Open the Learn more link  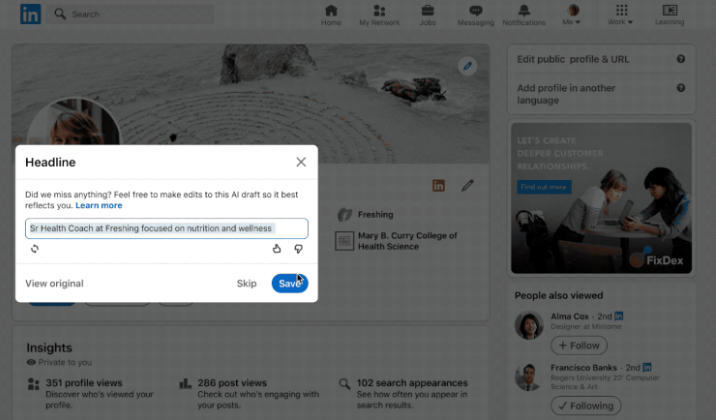[x=99, y=205]
